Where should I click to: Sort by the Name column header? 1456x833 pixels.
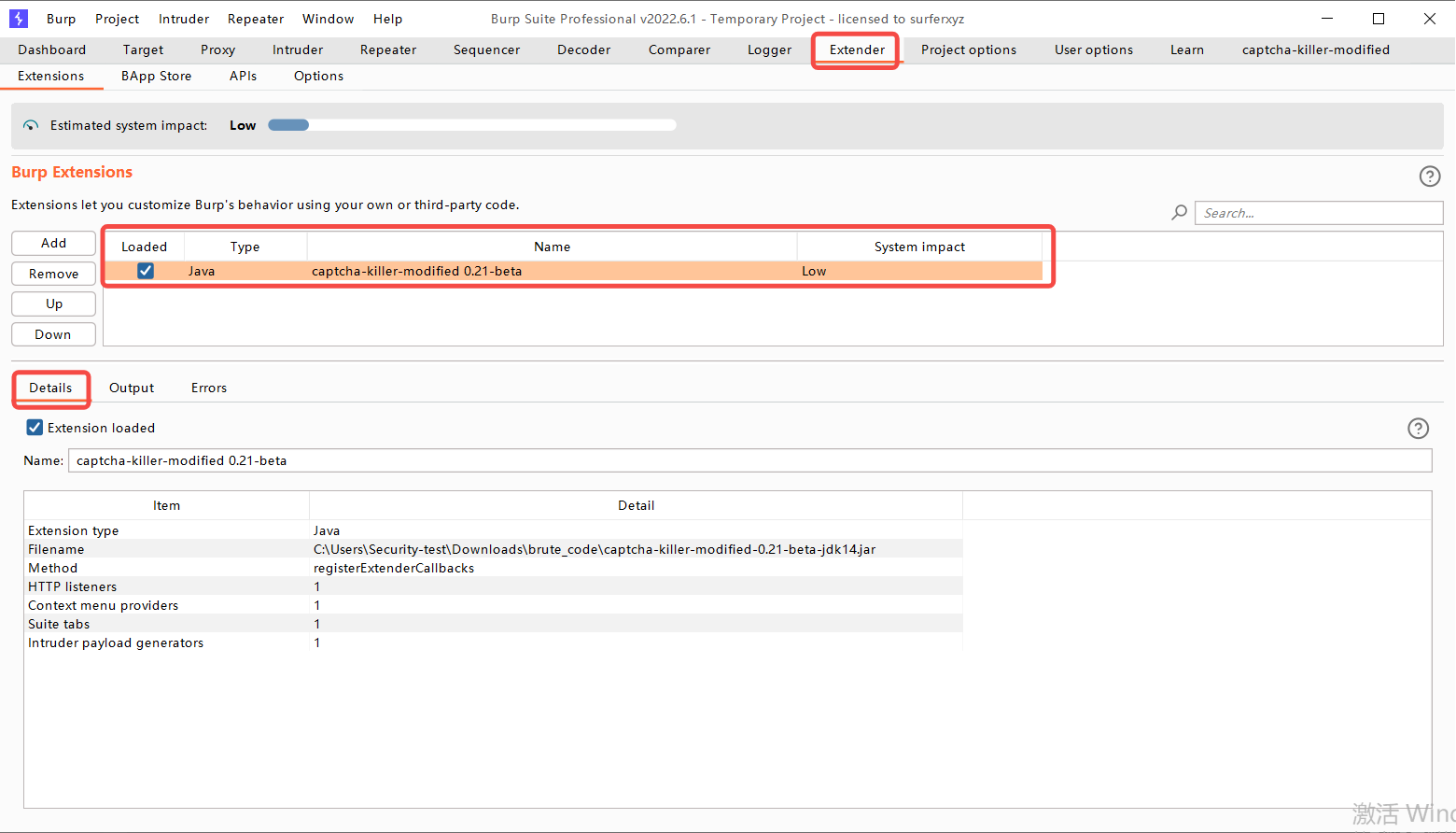tap(552, 247)
